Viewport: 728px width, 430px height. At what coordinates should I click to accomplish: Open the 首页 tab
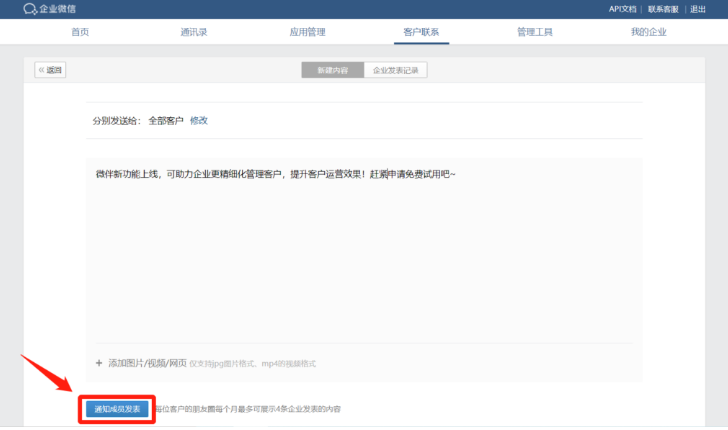tap(80, 32)
